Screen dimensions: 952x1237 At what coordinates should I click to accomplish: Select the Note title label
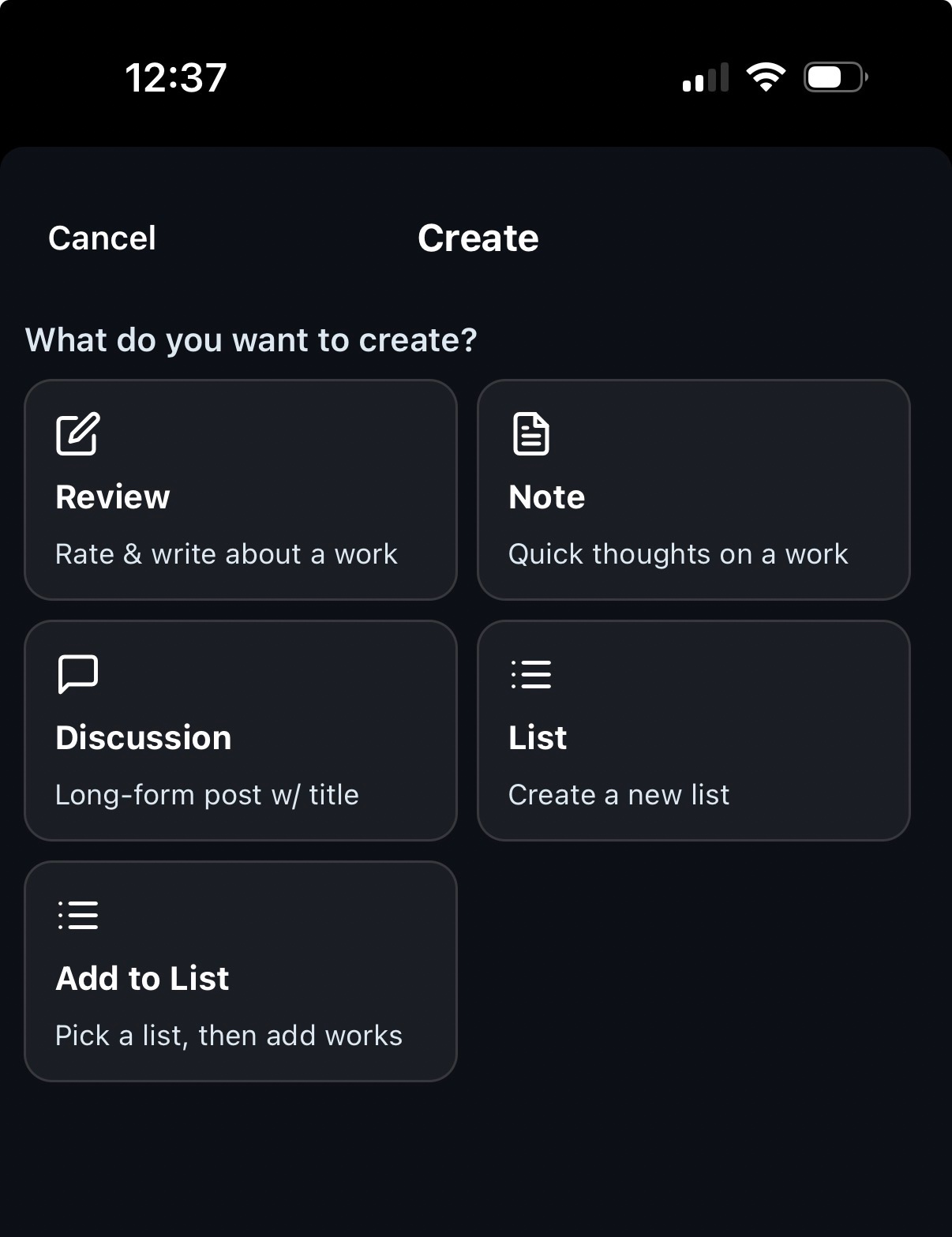(x=547, y=497)
